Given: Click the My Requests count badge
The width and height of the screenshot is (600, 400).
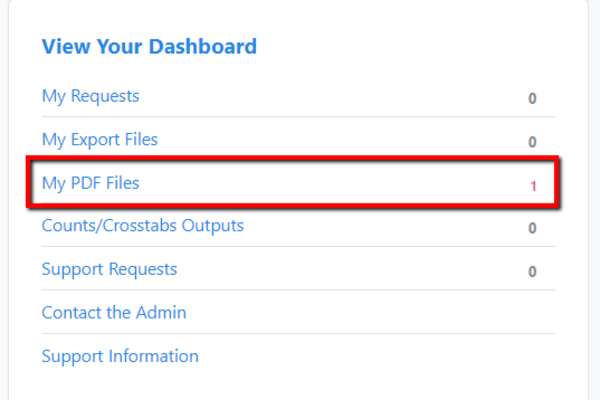Looking at the screenshot, I should coord(532,99).
